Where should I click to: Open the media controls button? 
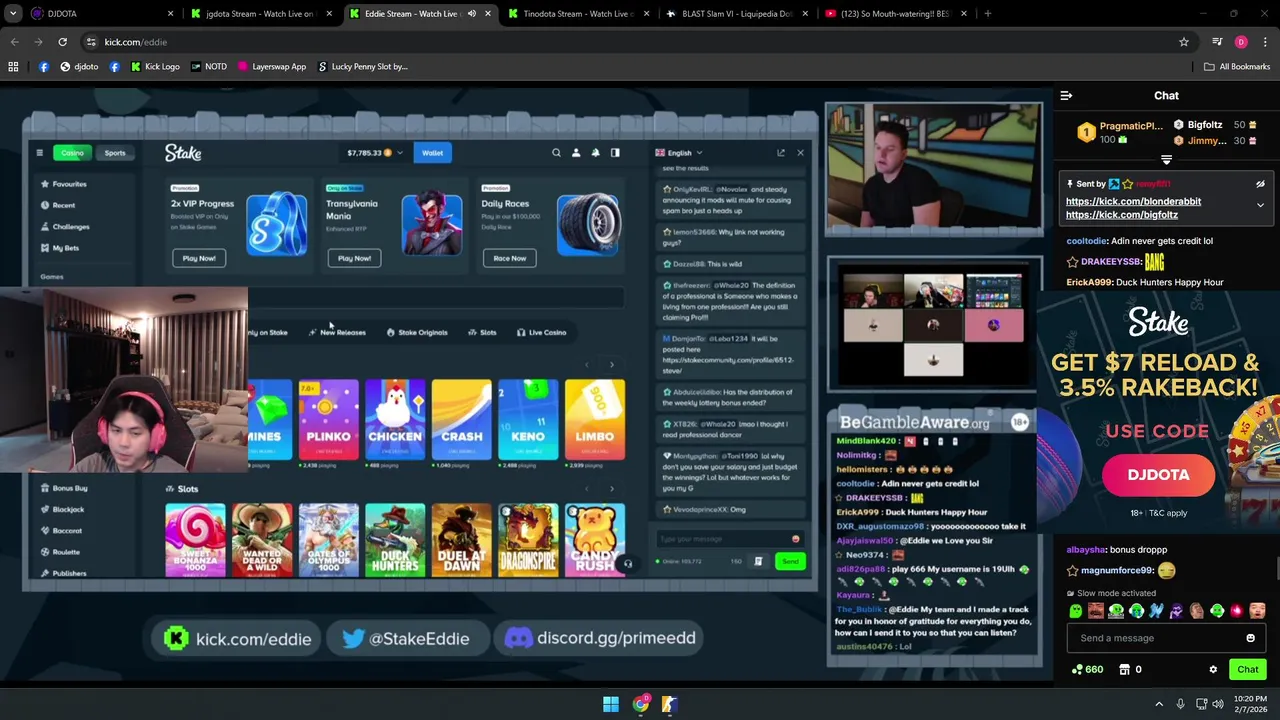tap(1217, 42)
